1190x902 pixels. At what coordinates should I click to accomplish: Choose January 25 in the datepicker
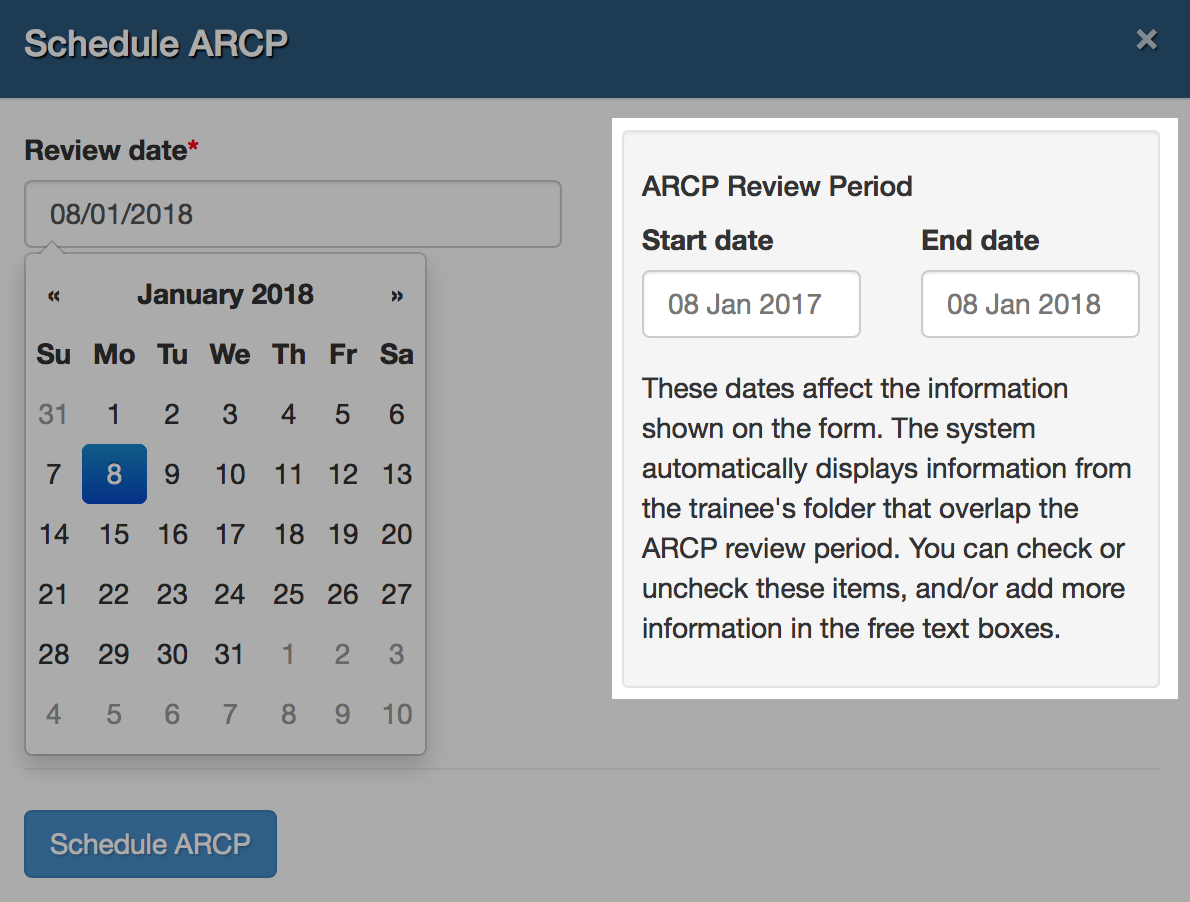(x=289, y=594)
